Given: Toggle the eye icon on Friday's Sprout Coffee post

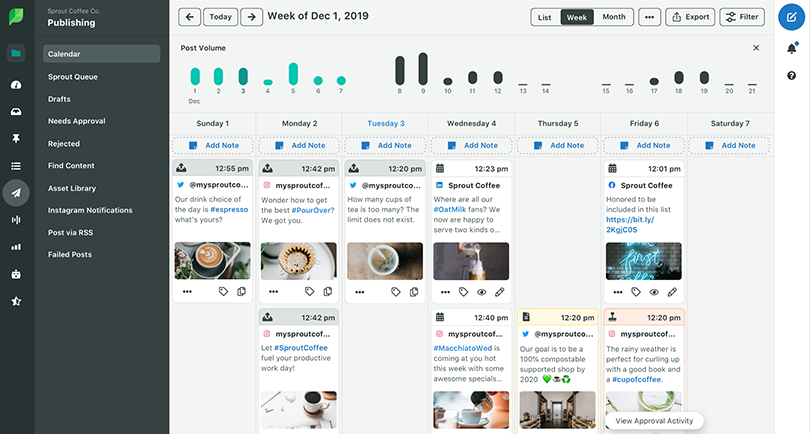Looking at the screenshot, I should click(x=654, y=291).
